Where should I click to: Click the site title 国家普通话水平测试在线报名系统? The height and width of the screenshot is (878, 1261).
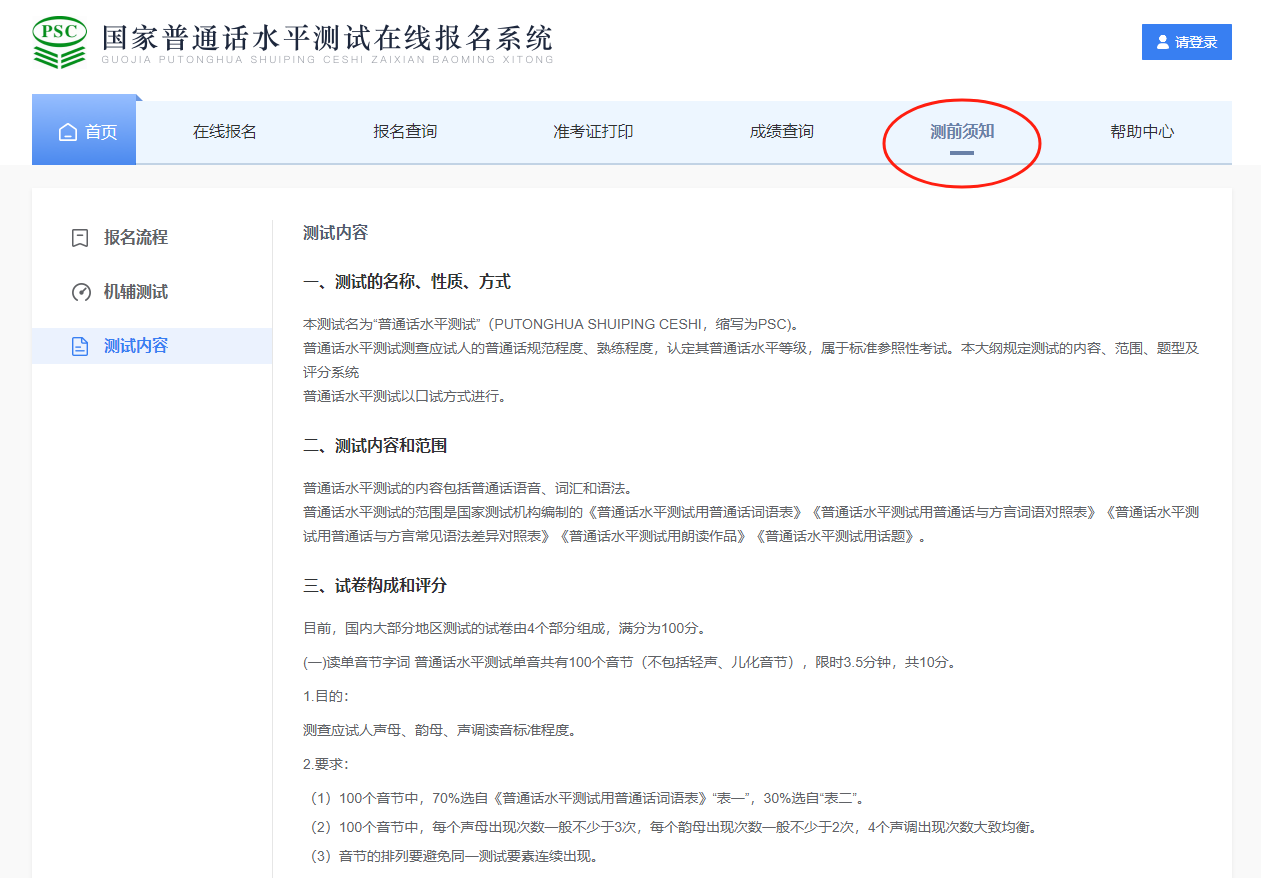click(327, 38)
